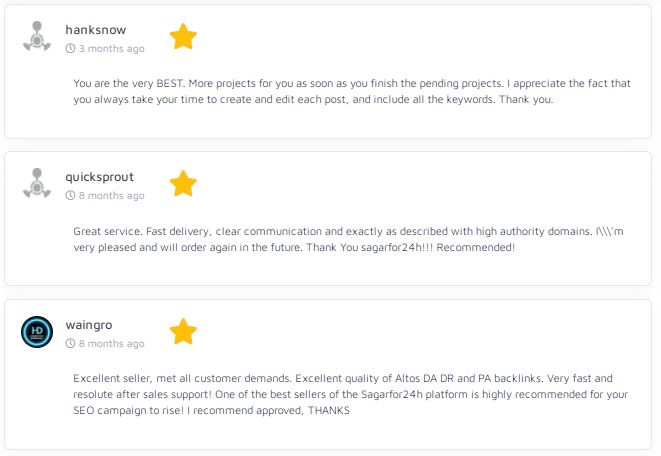Click the '3 months ago' timestamp
The height and width of the screenshot is (456, 661).
(x=111, y=48)
